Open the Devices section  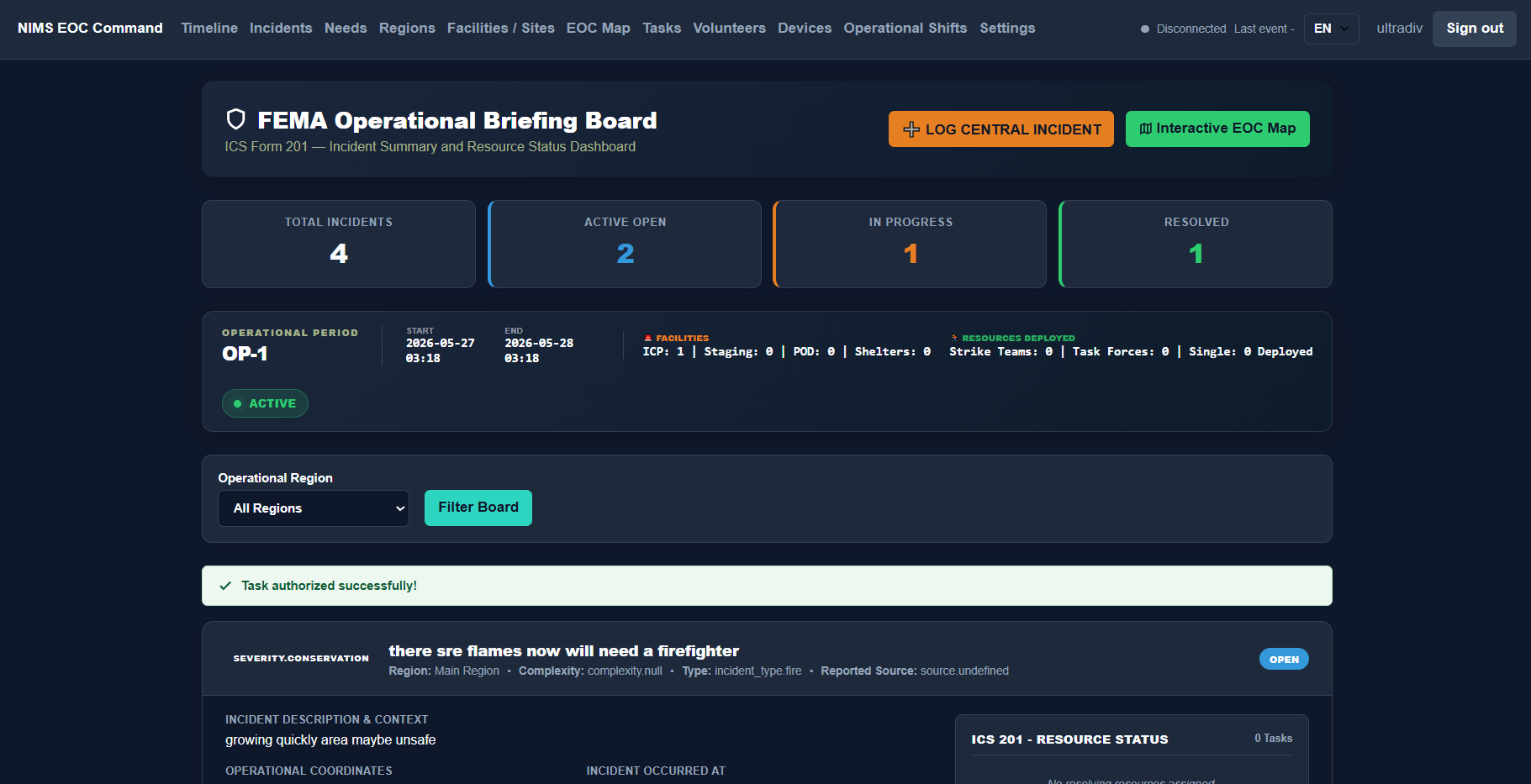(x=805, y=28)
